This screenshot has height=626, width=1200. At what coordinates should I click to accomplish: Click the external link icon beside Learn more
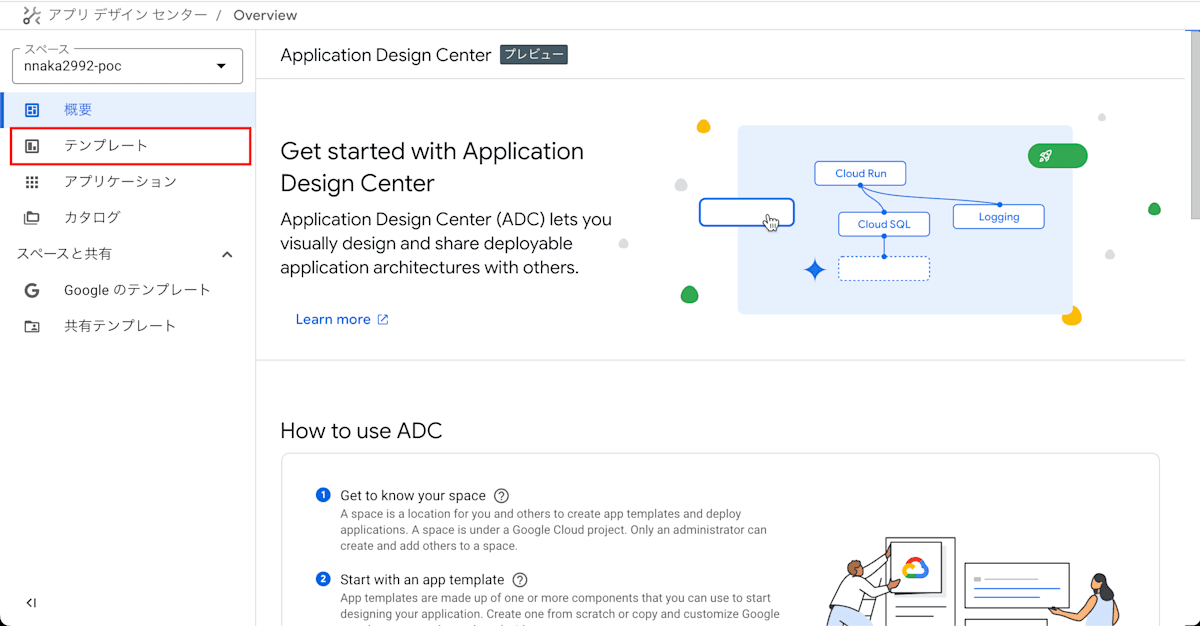coord(383,320)
